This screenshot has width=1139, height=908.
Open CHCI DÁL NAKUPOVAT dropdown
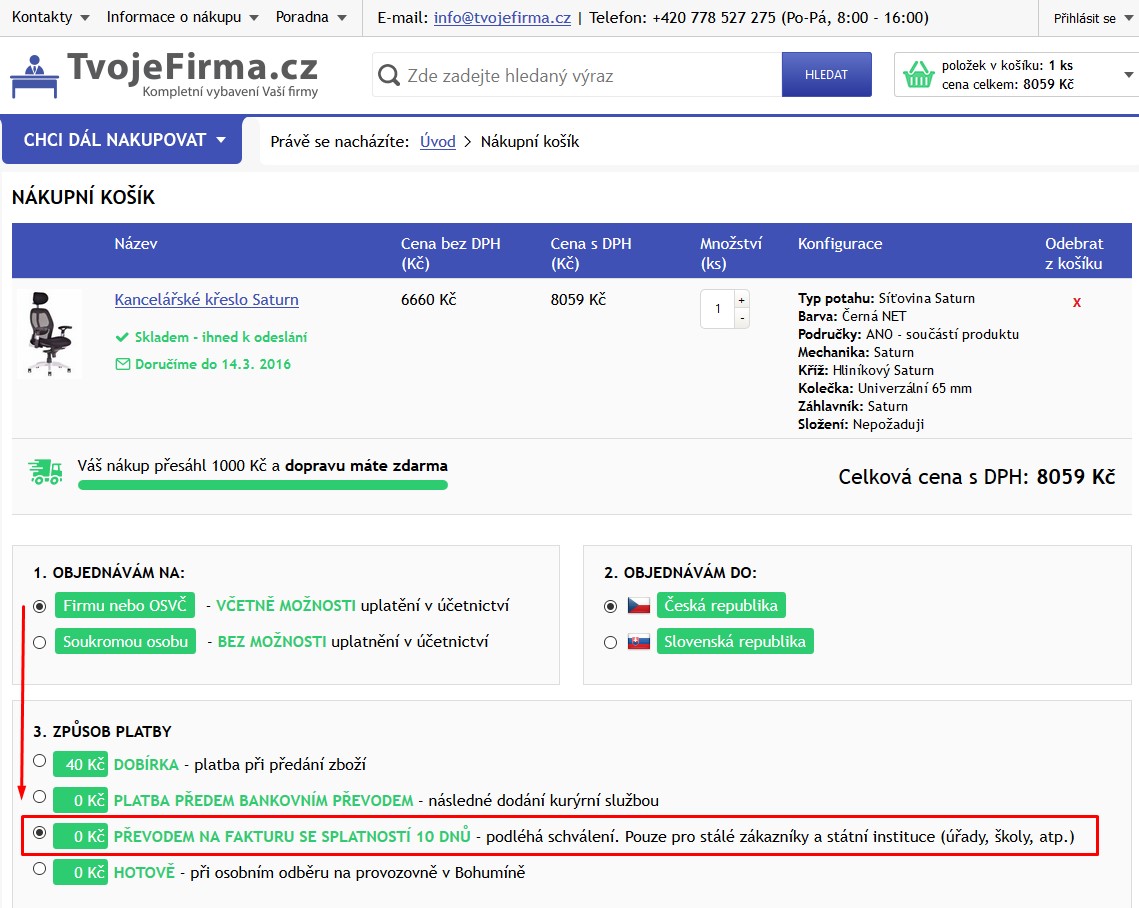122,139
